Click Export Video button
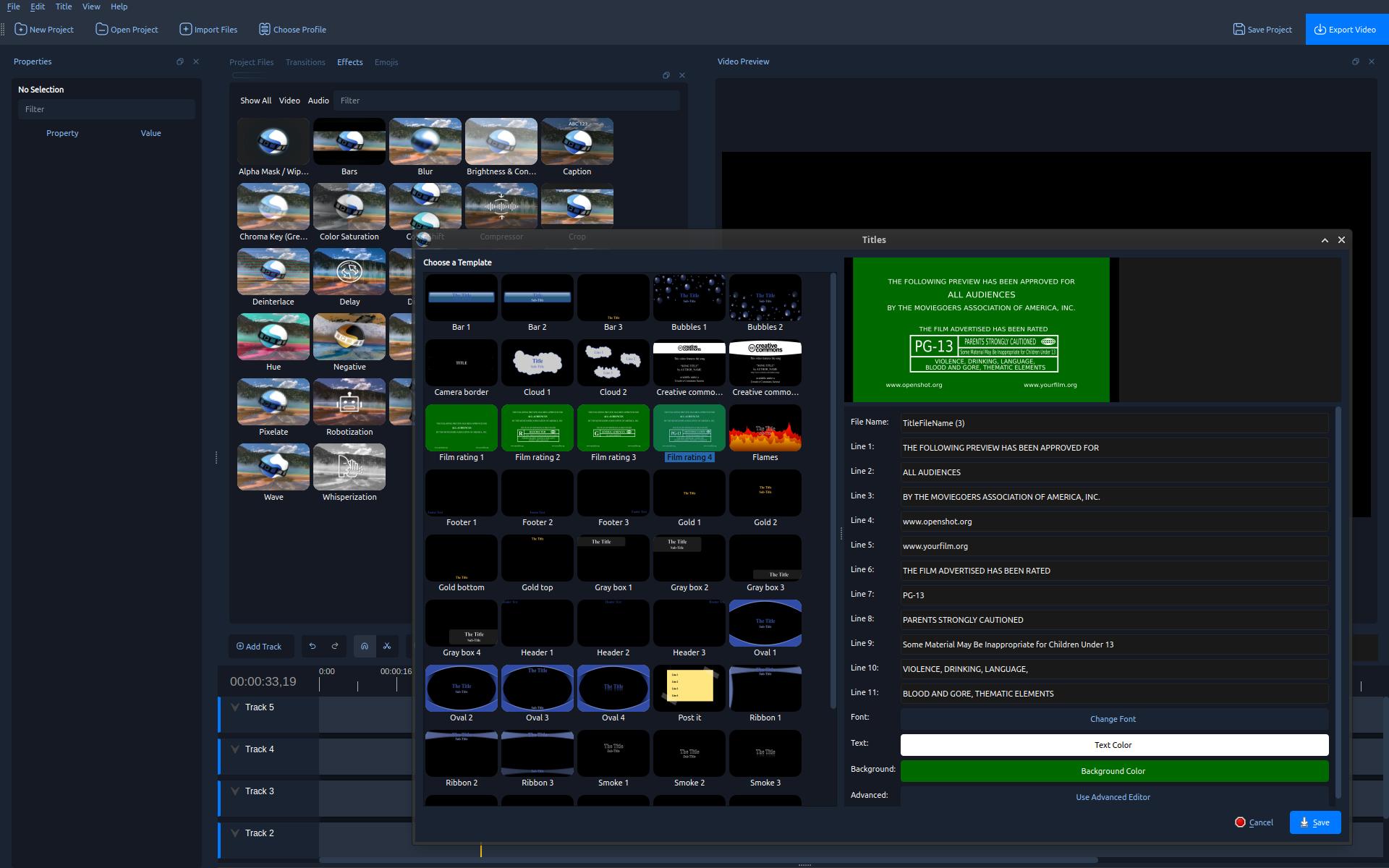The width and height of the screenshot is (1389, 868). (x=1346, y=30)
